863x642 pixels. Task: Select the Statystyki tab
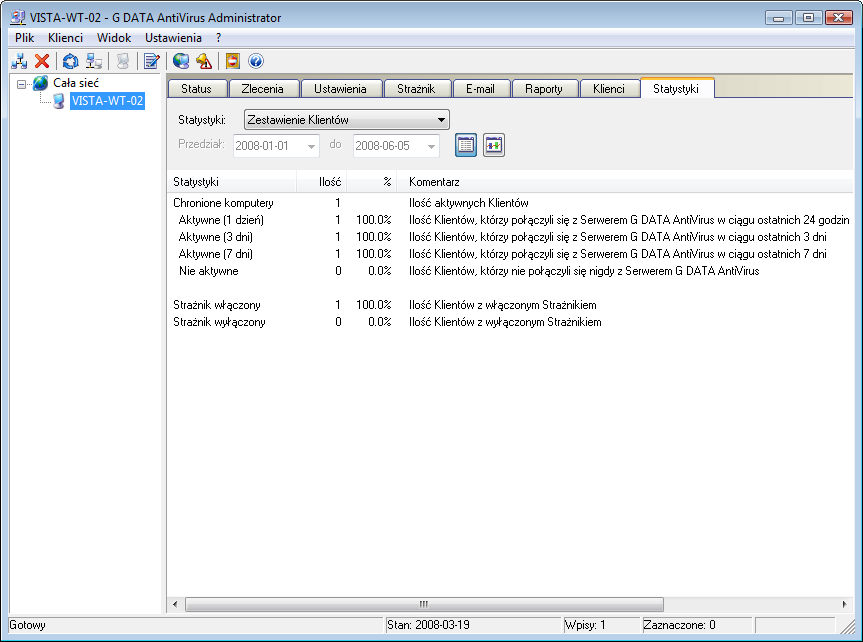[x=676, y=88]
